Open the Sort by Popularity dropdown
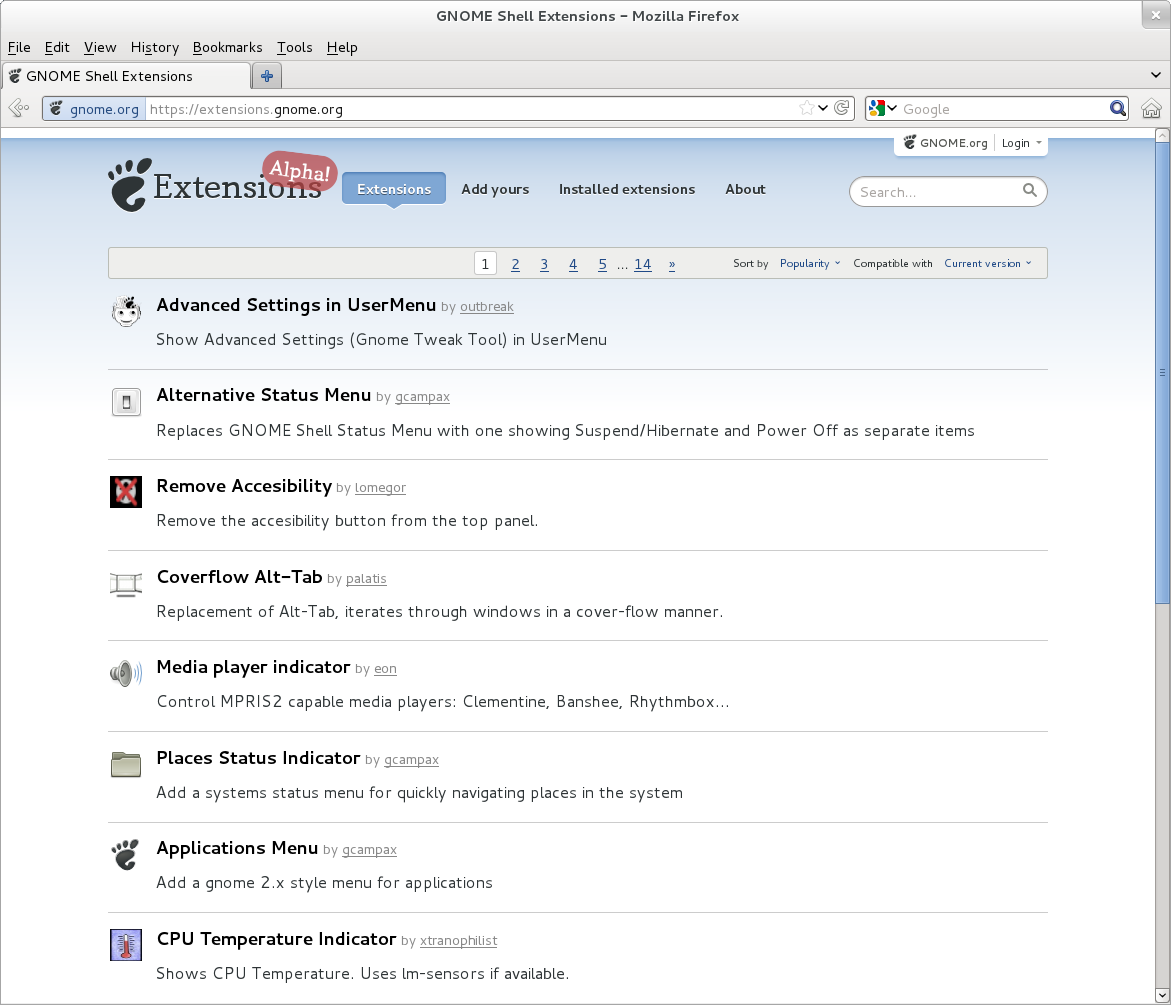1171x1005 pixels. (x=810, y=264)
